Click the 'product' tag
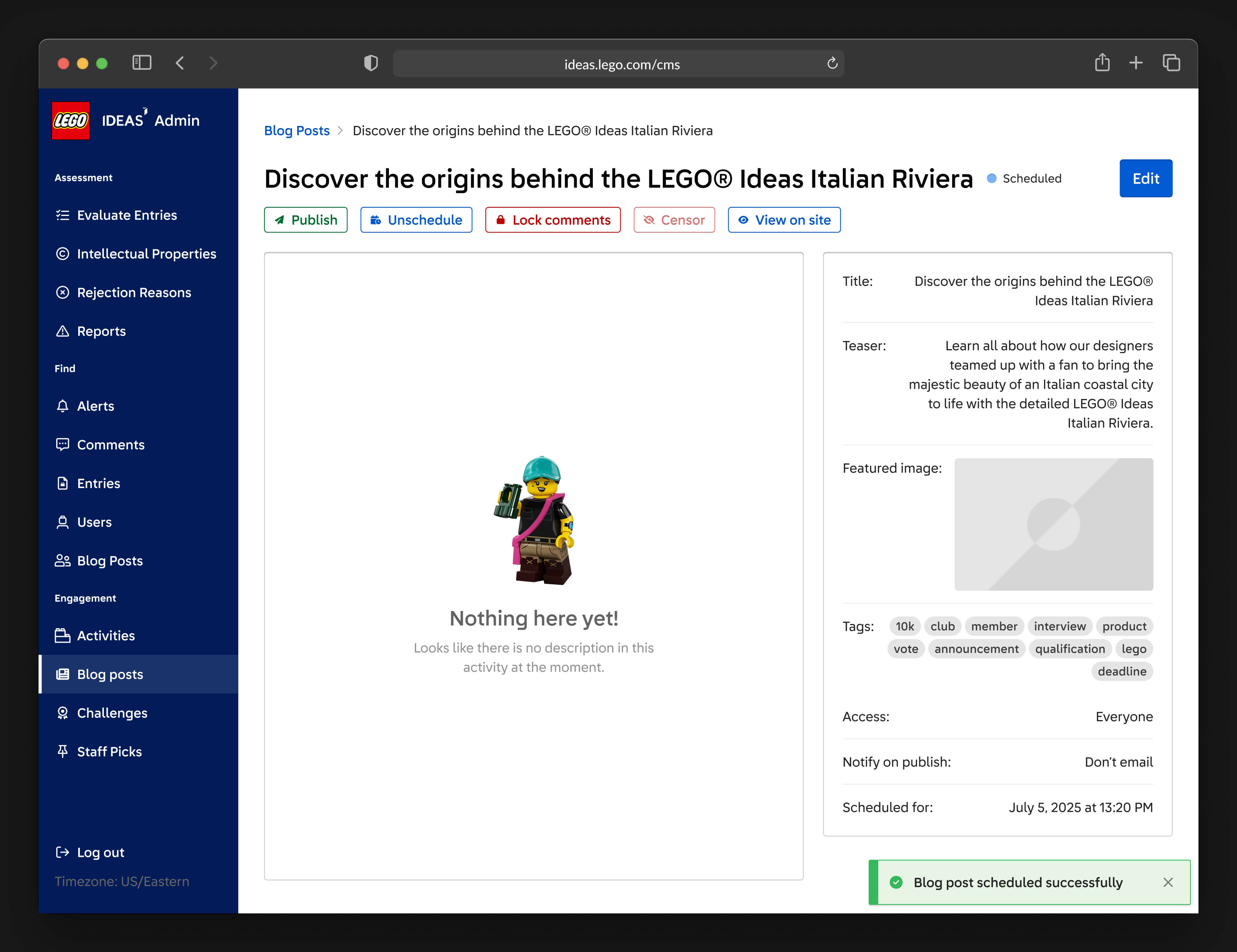This screenshot has height=952, width=1237. point(1124,626)
